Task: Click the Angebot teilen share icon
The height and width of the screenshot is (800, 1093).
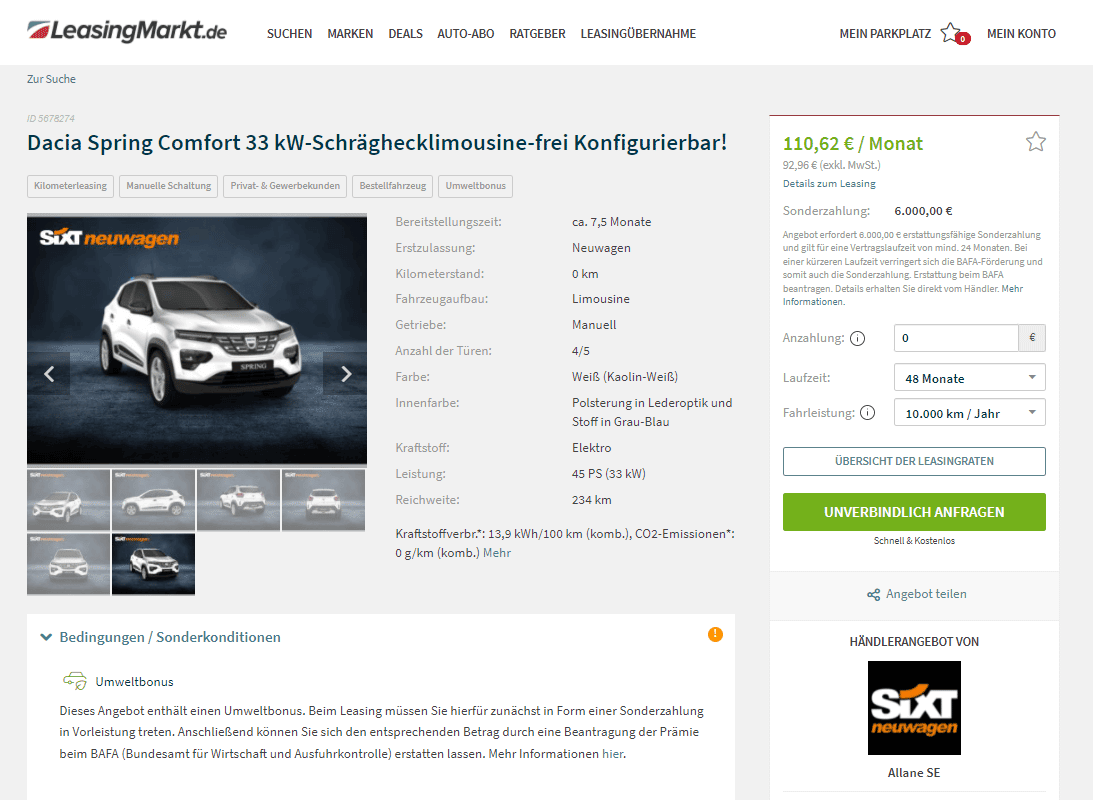Action: coord(873,594)
